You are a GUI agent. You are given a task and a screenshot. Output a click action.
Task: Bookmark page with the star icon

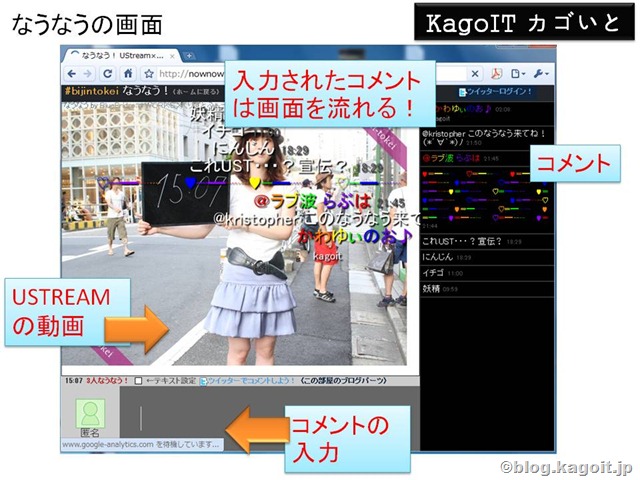(149, 74)
